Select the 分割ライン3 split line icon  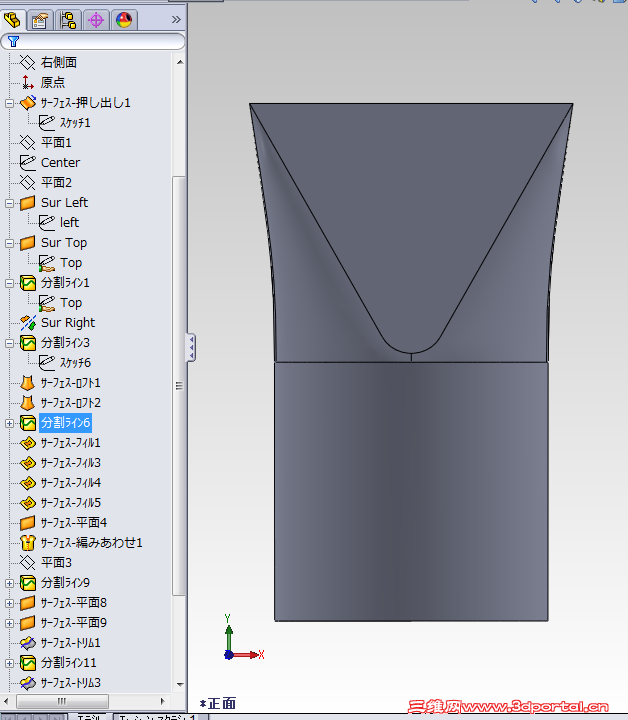tap(28, 343)
